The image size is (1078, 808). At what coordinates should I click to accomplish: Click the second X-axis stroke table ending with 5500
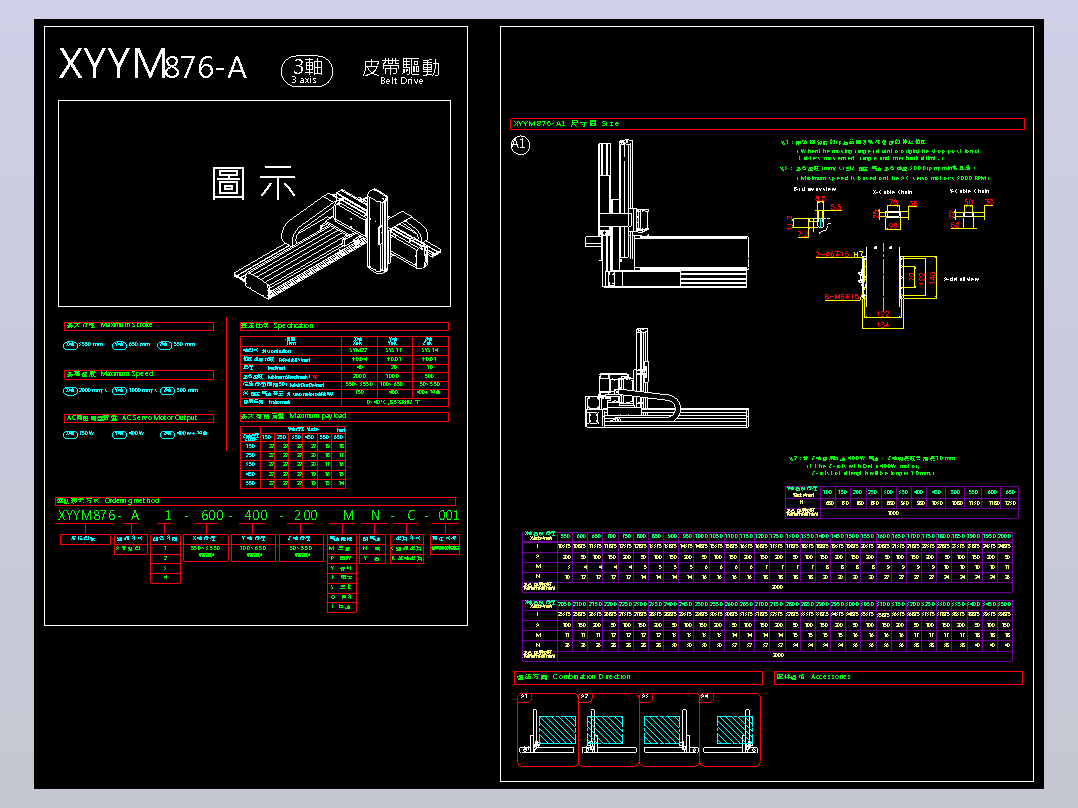click(x=767, y=630)
